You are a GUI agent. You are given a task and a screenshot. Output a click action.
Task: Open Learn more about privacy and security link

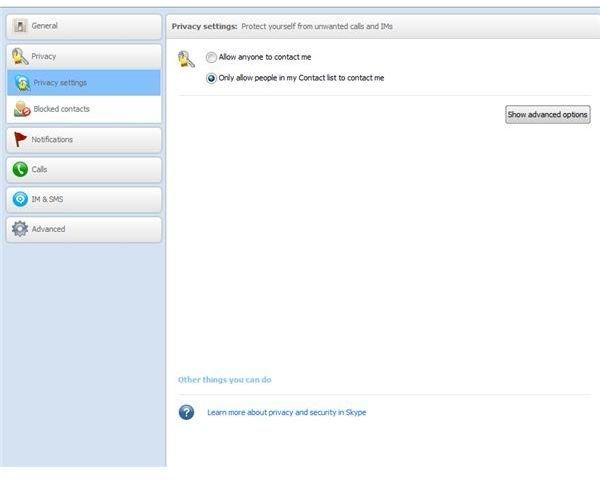pos(287,412)
